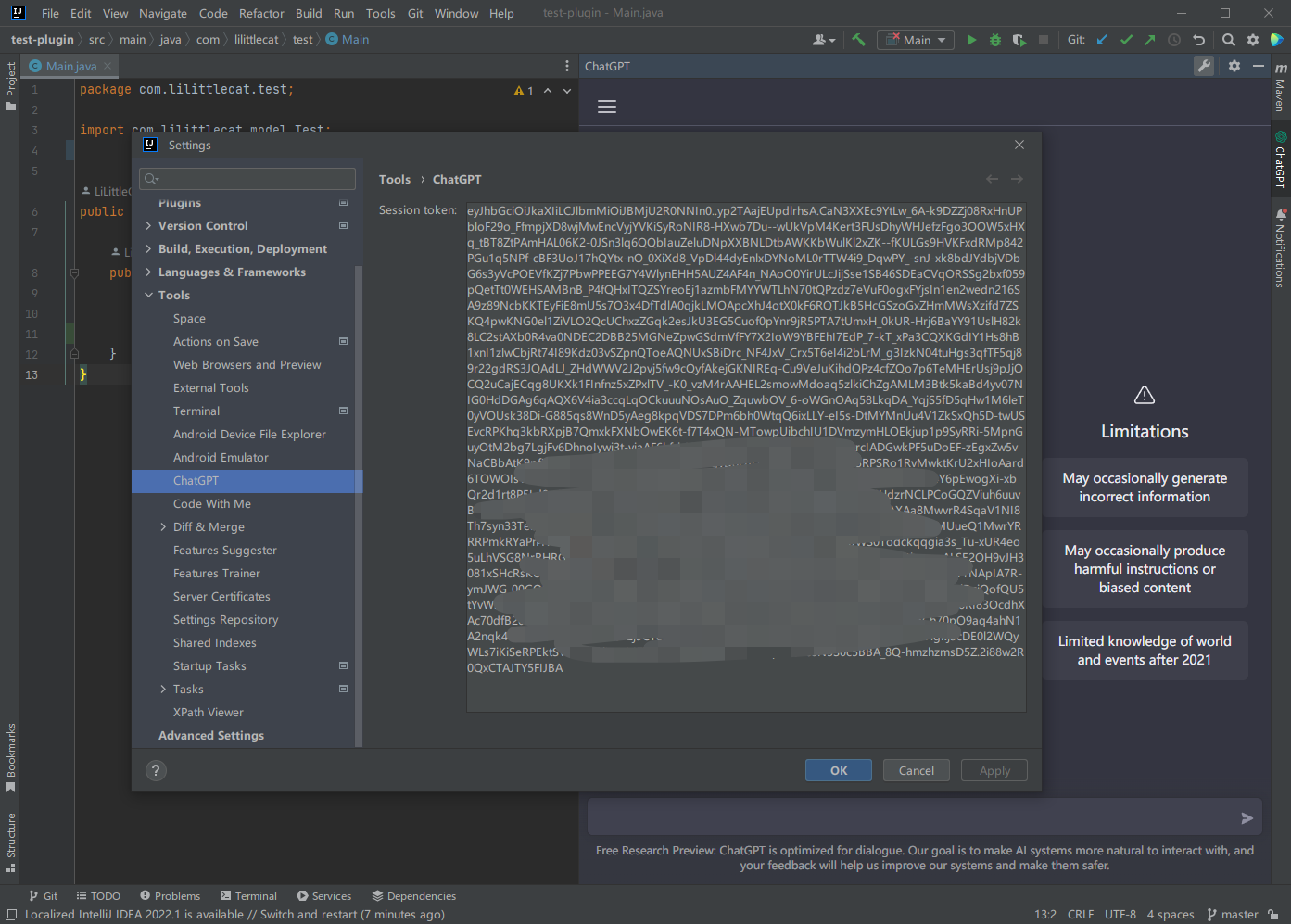Image resolution: width=1291 pixels, height=924 pixels.
Task: Commit changes with the green checkmark icon
Action: click(1126, 40)
